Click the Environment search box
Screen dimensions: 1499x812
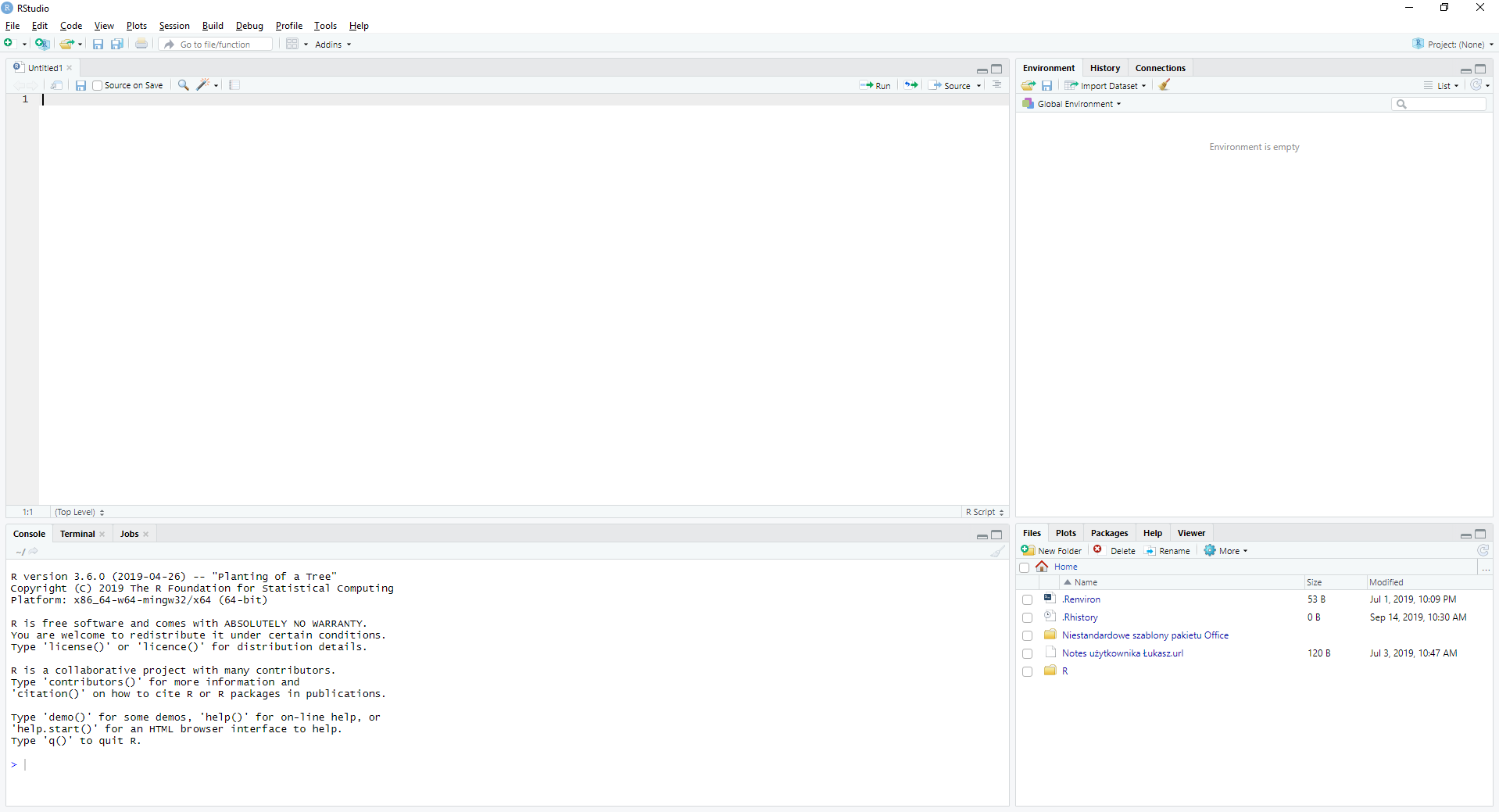tap(1438, 104)
